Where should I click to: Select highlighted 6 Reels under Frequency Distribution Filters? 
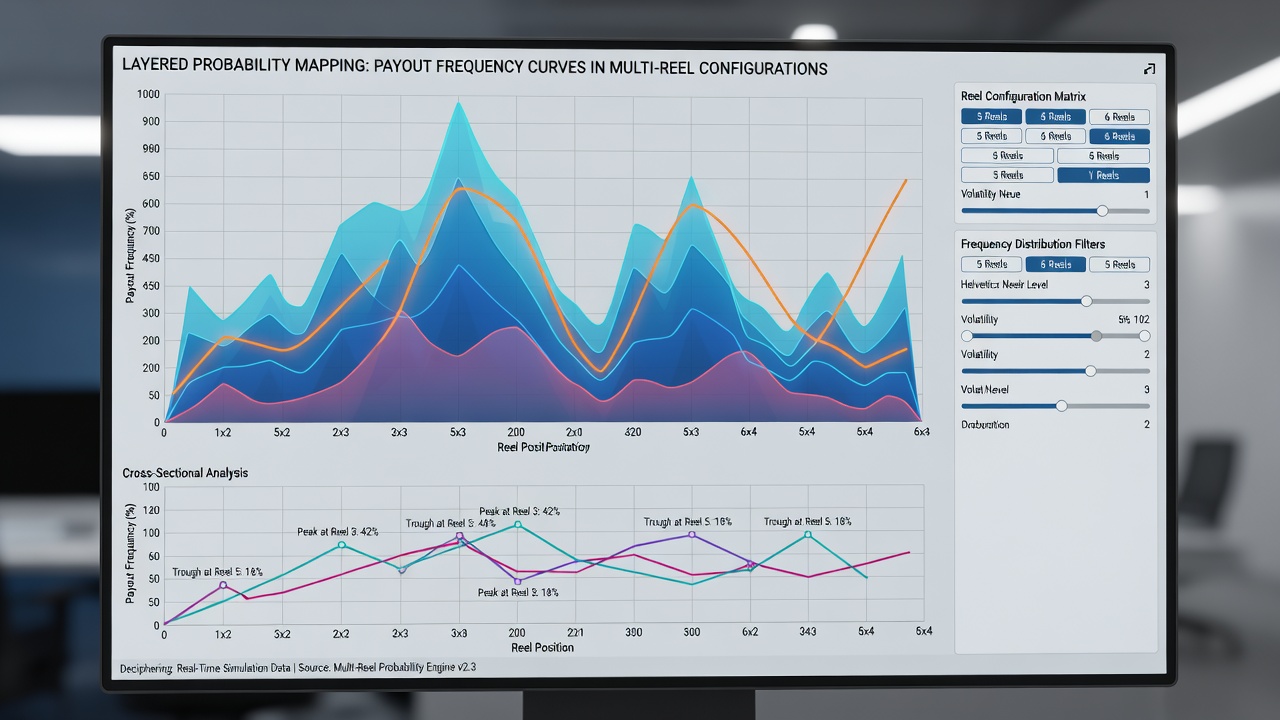1055,264
